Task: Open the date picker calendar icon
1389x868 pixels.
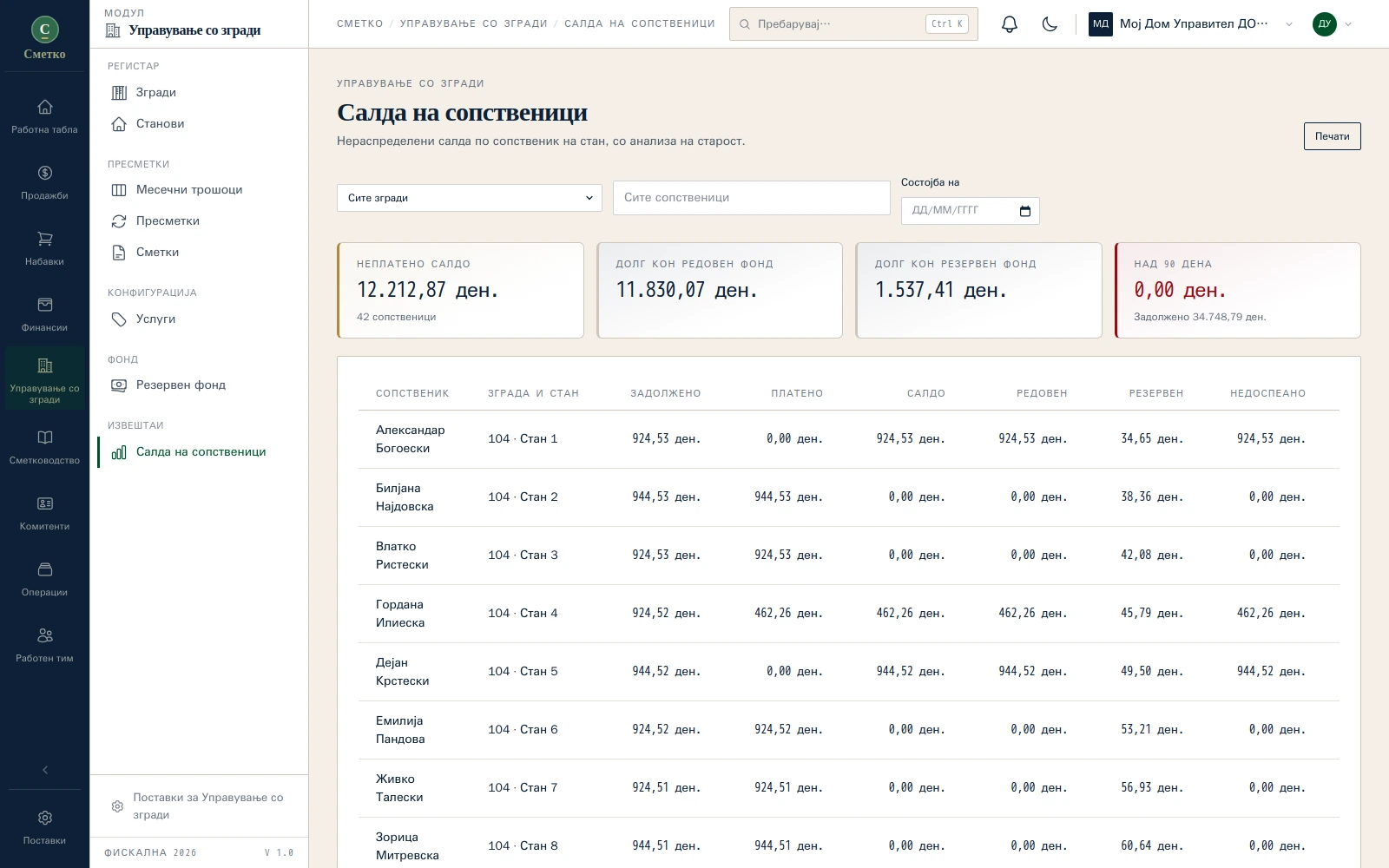Action: [x=1025, y=211]
